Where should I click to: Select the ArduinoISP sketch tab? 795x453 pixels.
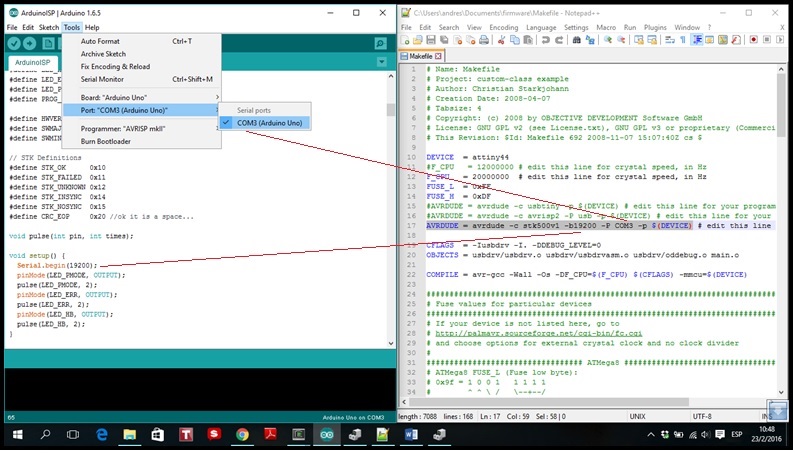click(32, 62)
